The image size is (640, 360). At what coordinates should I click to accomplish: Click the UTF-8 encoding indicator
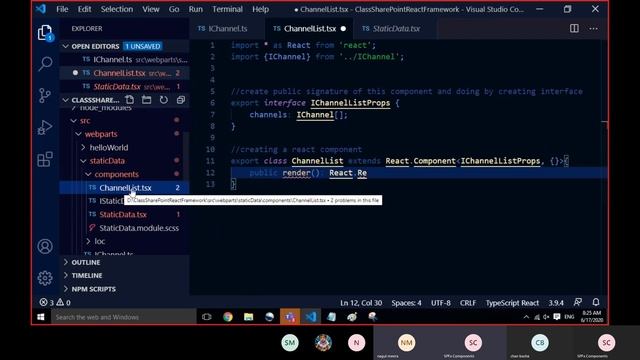pyautogui.click(x=441, y=303)
